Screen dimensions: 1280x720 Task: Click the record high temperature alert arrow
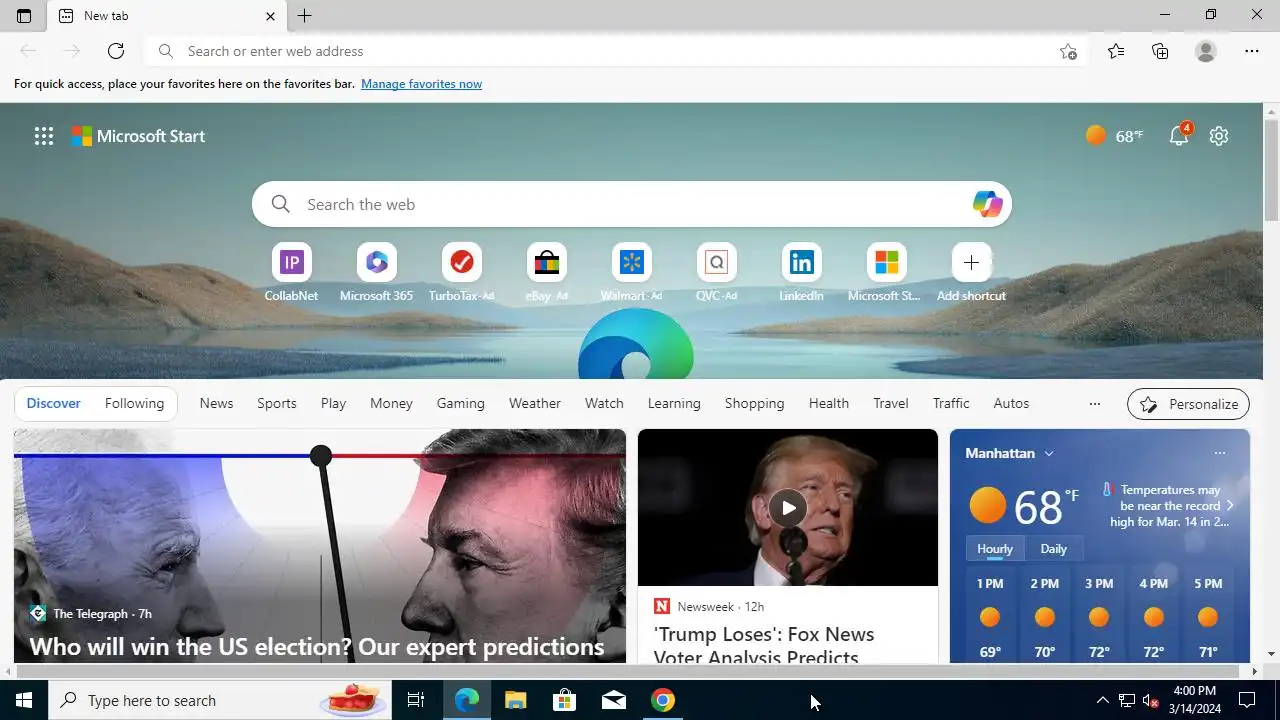(1230, 505)
